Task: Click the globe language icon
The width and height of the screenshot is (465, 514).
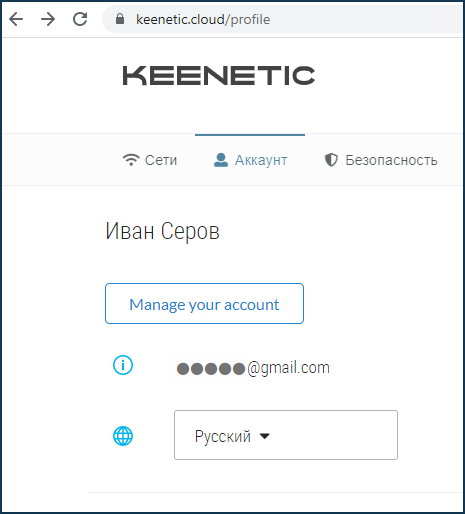Action: 123,436
